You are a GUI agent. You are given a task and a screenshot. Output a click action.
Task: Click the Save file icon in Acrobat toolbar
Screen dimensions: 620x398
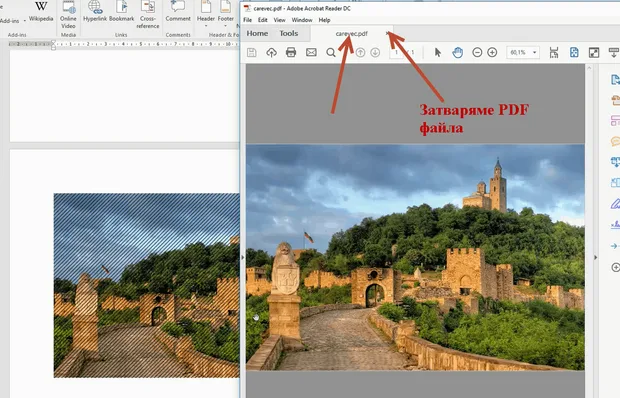click(x=251, y=52)
